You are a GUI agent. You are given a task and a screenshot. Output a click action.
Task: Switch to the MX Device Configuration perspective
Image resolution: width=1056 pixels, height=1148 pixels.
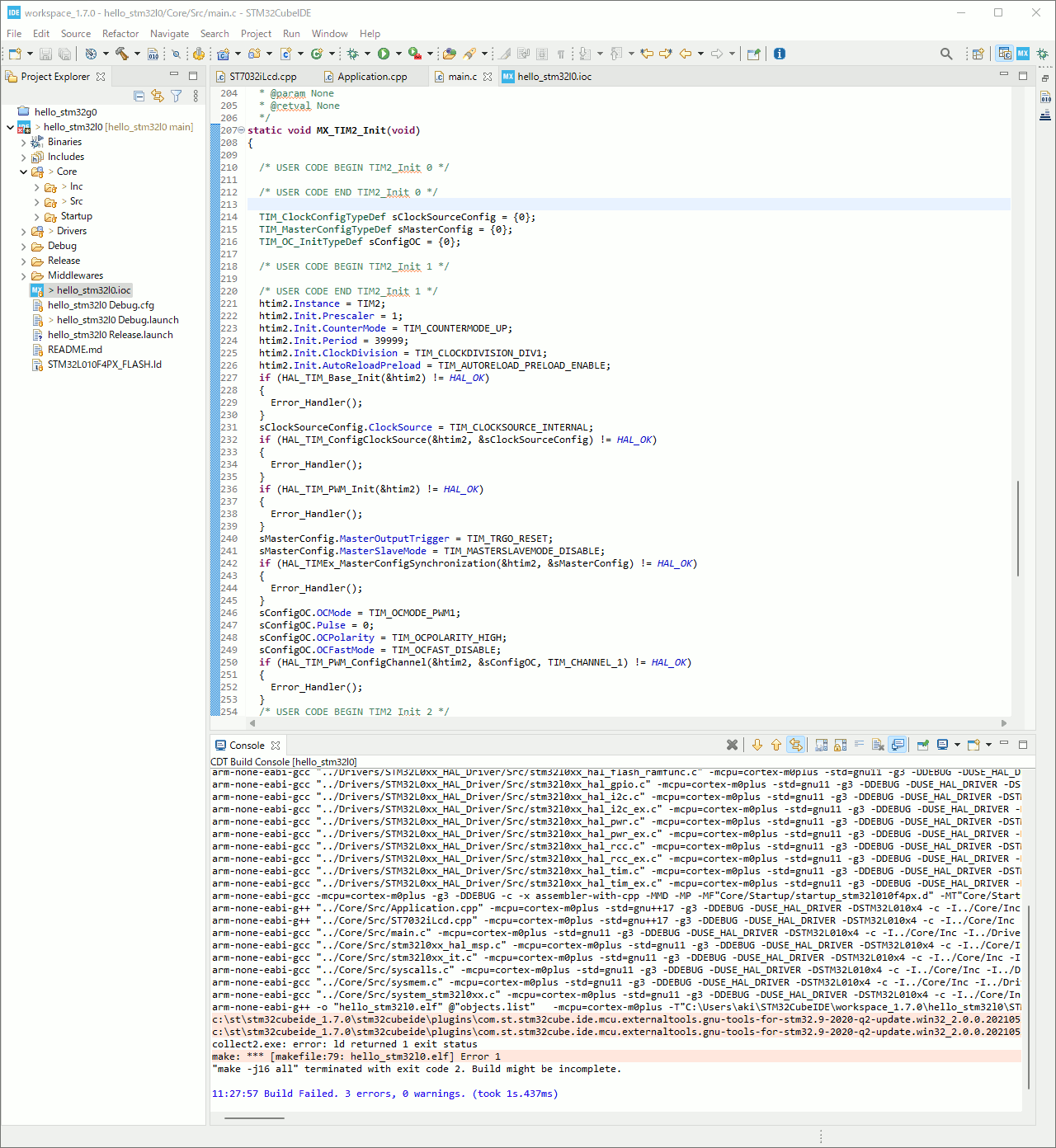point(1023,54)
